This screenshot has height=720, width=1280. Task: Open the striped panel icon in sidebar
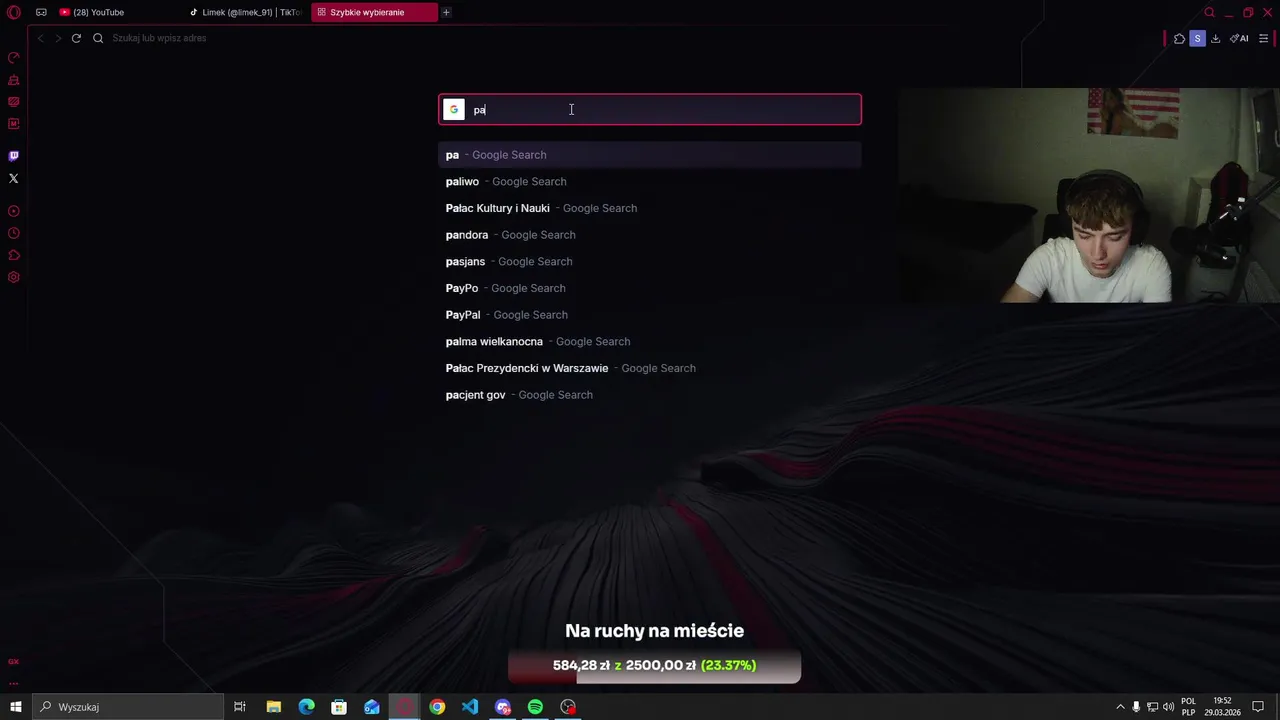coord(14,102)
